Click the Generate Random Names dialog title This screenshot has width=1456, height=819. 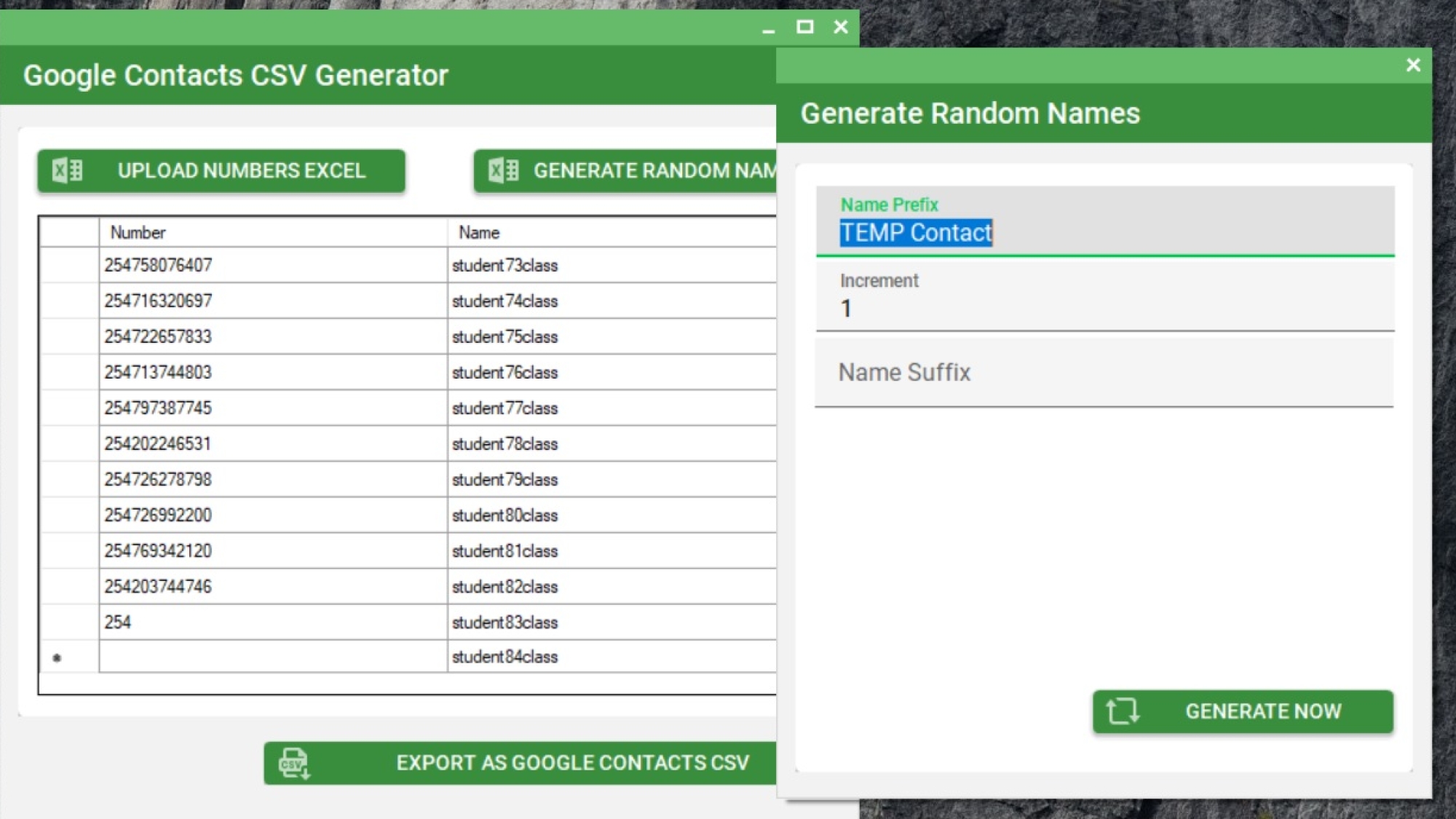pos(970,114)
